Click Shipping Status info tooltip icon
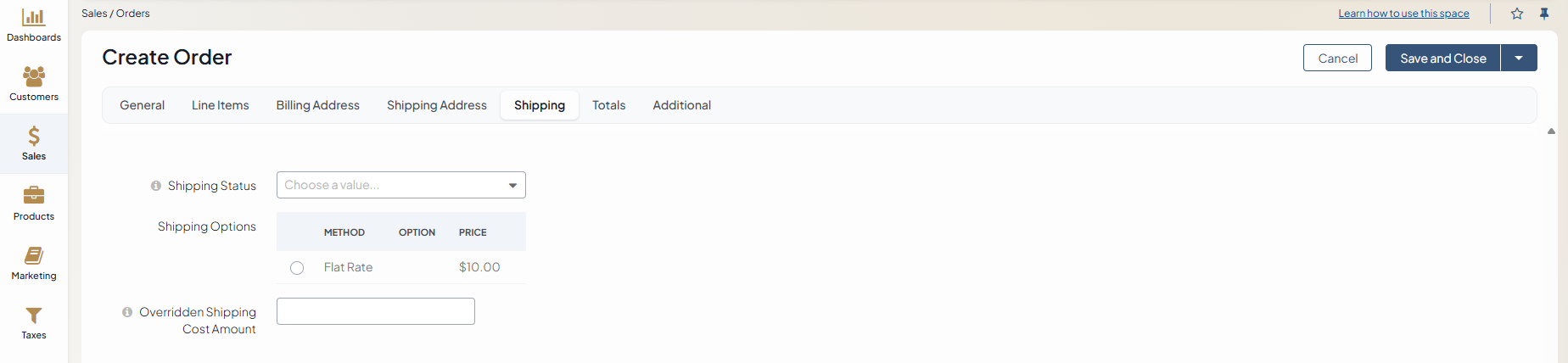1568x363 pixels. (x=156, y=186)
